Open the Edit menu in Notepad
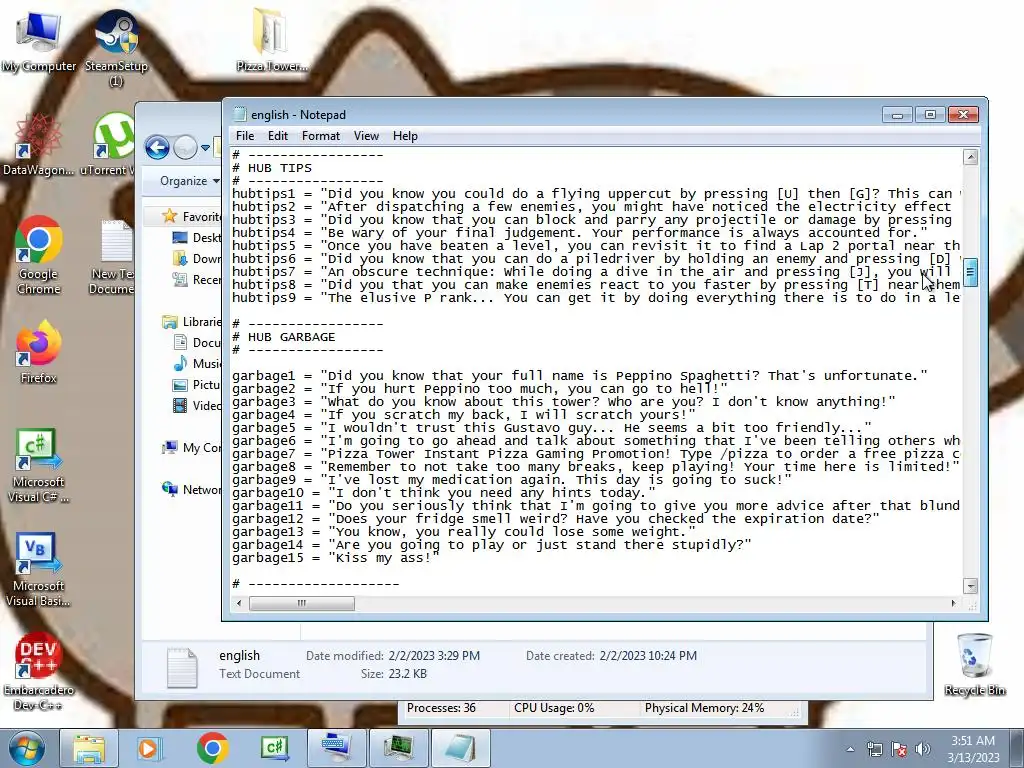This screenshot has height=768, width=1024. pos(278,136)
